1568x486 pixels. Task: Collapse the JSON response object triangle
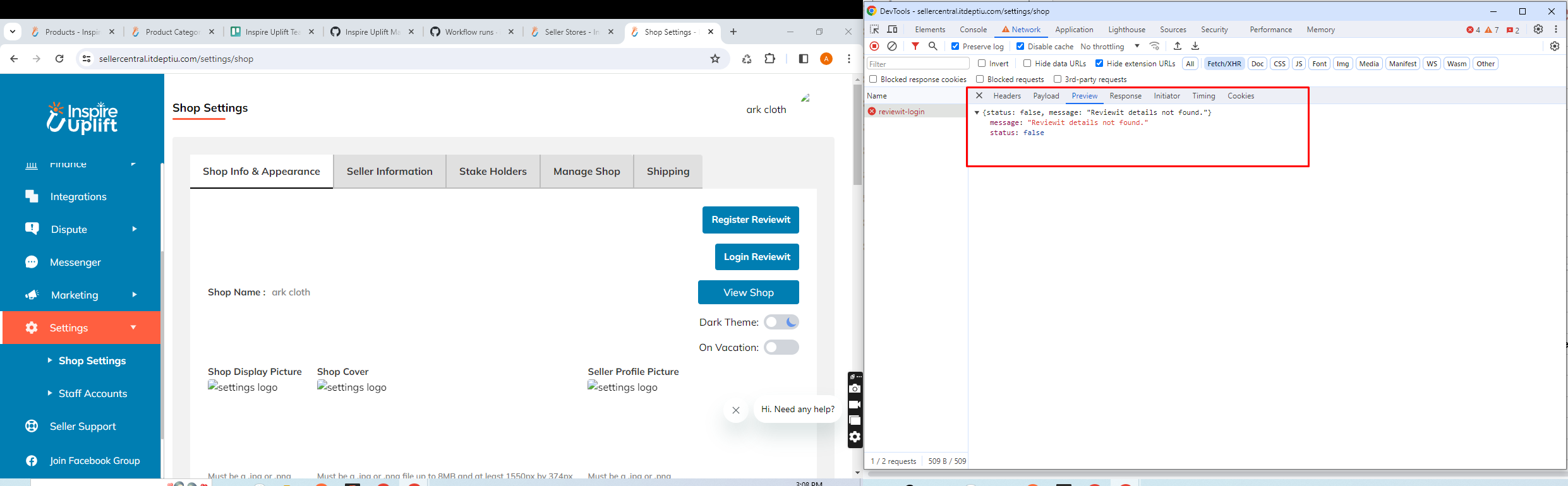click(977, 112)
